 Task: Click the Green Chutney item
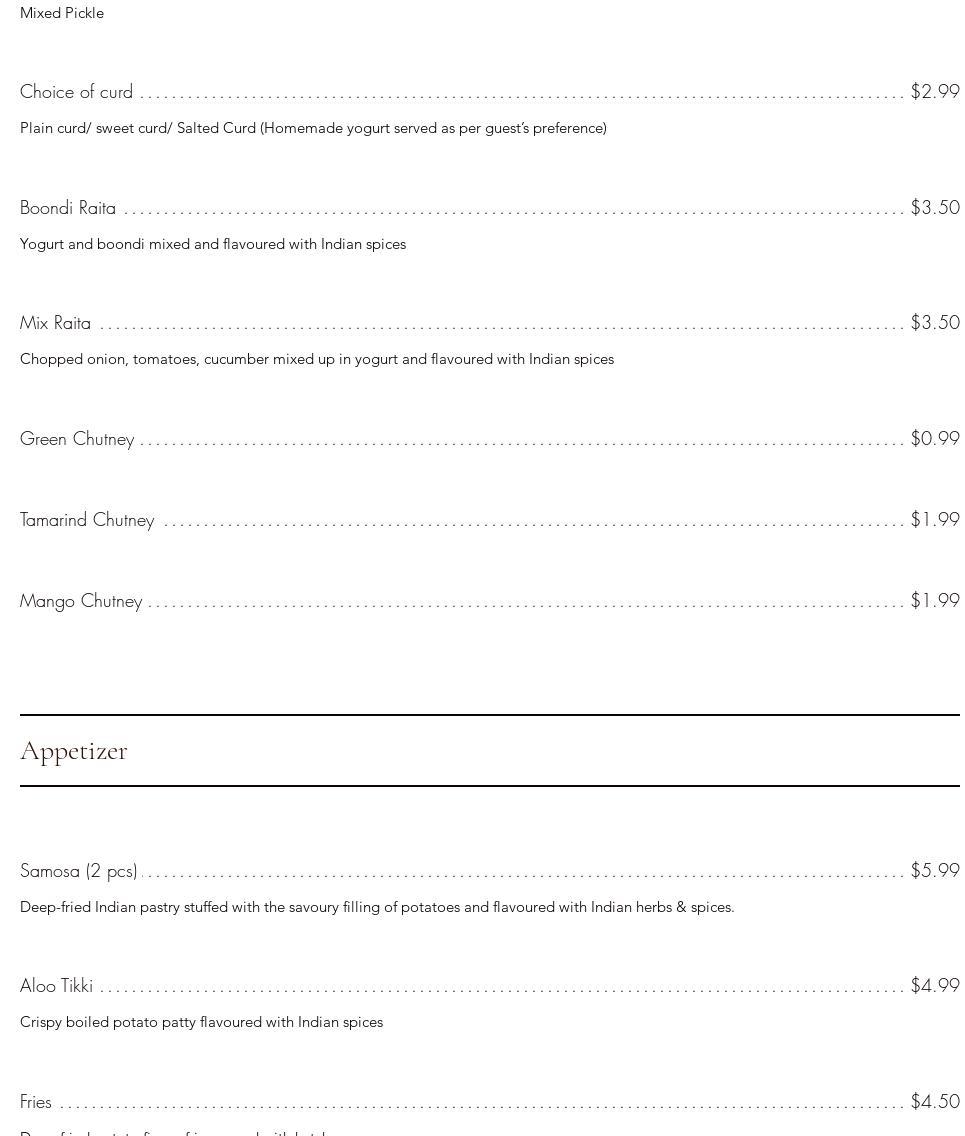point(77,439)
